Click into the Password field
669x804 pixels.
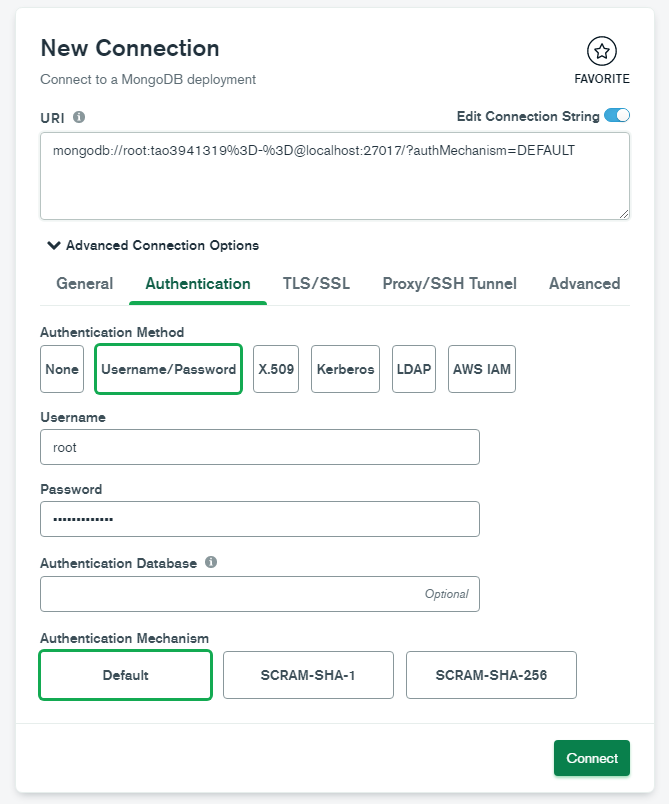click(x=260, y=519)
